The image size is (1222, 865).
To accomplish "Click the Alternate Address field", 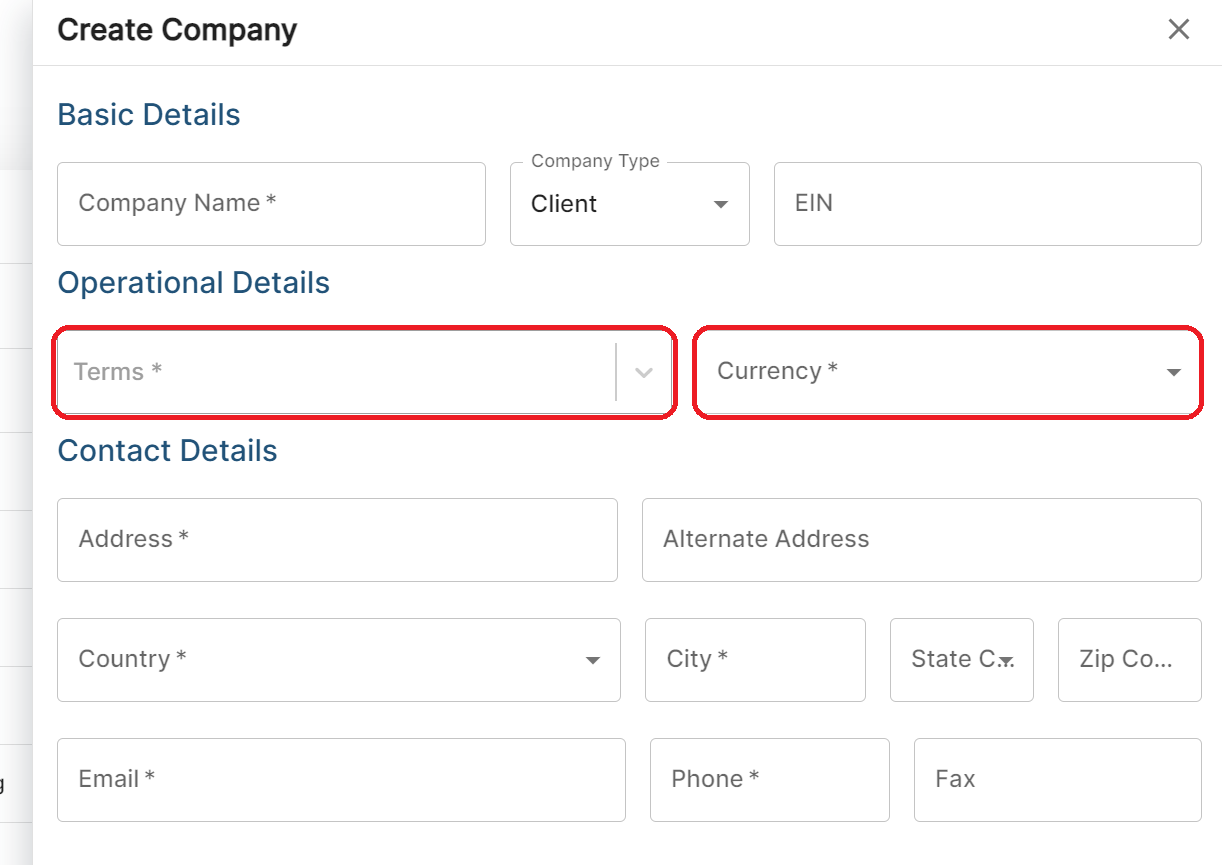I will pyautogui.click(x=921, y=539).
